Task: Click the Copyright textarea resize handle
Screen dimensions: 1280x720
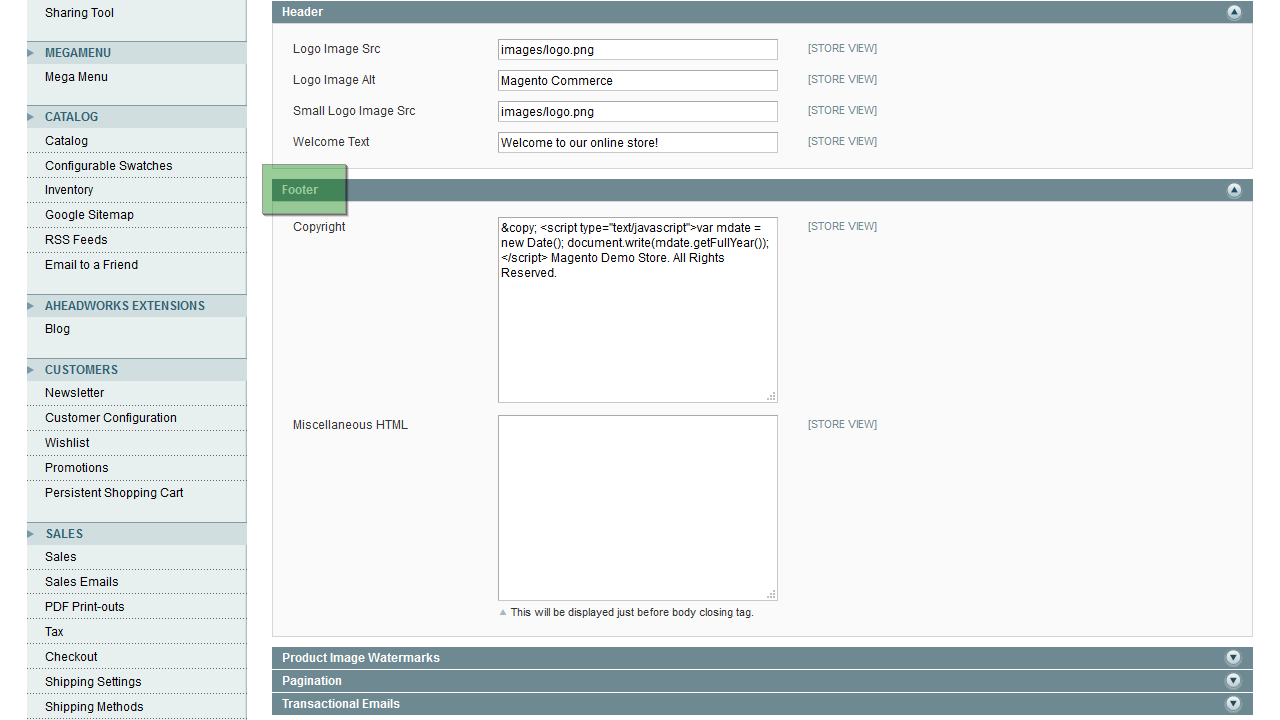Action: [x=771, y=397]
